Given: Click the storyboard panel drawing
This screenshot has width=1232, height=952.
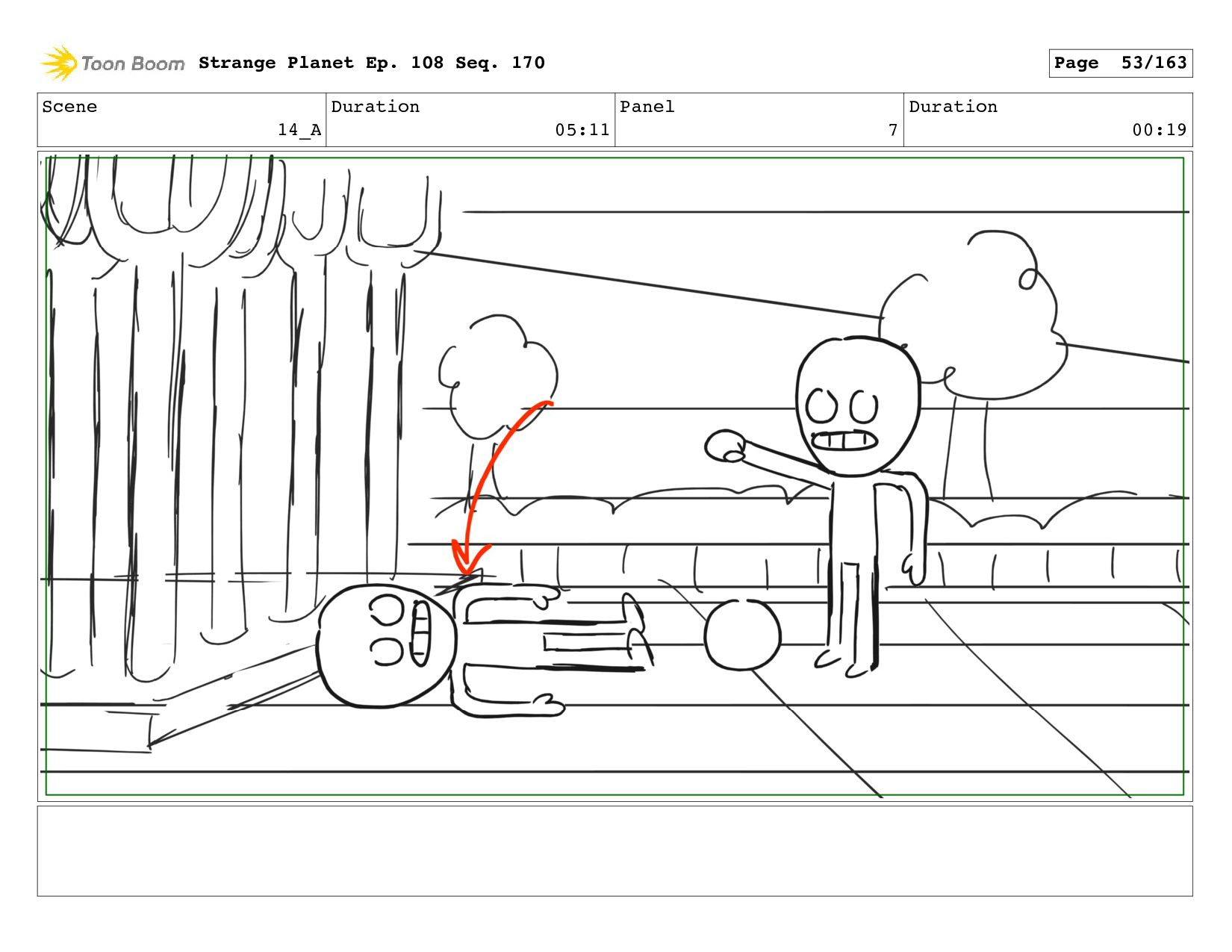Looking at the screenshot, I should click(615, 476).
